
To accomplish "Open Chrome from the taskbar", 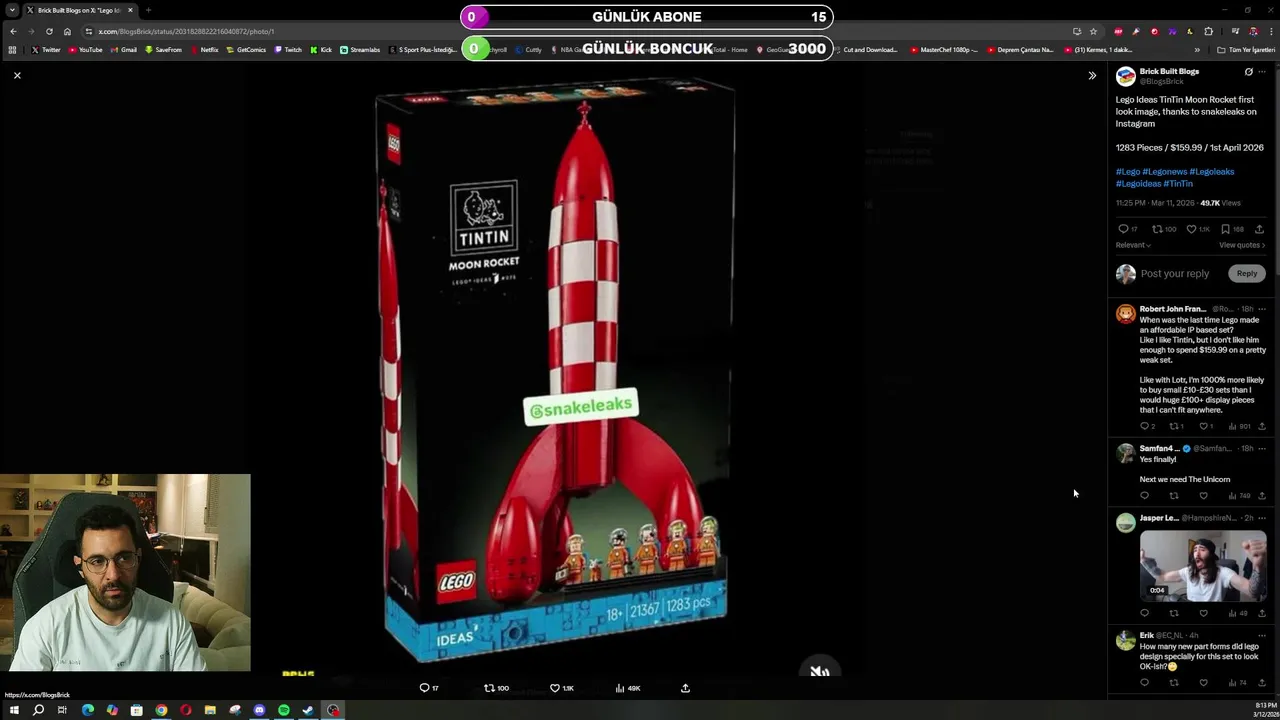I will click(x=161, y=710).
